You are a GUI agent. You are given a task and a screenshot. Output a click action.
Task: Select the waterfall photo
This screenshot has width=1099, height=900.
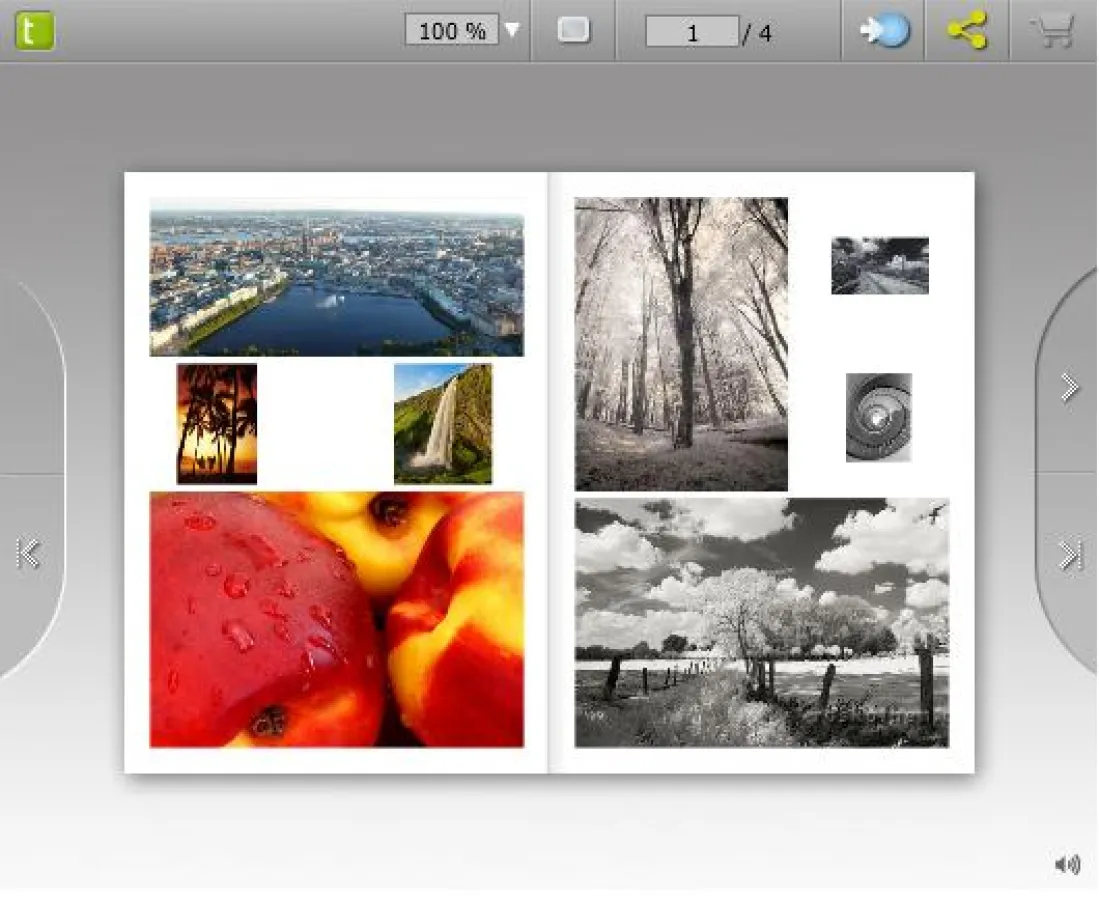443,424
